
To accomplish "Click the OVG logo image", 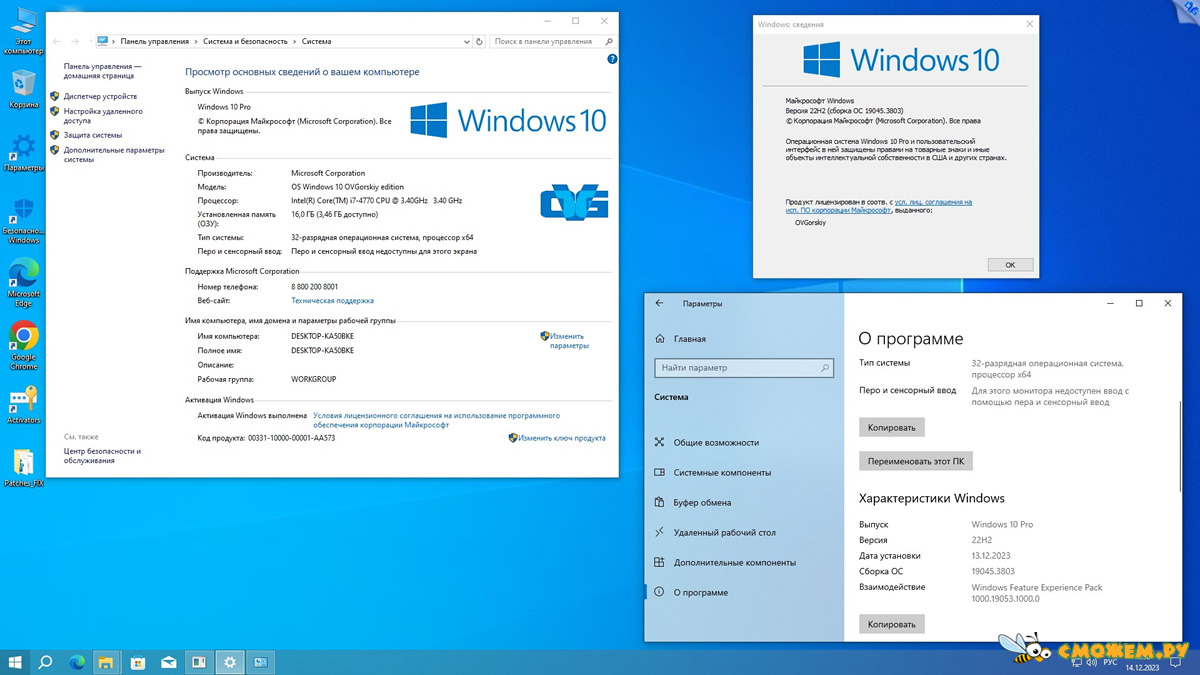I will [574, 202].
